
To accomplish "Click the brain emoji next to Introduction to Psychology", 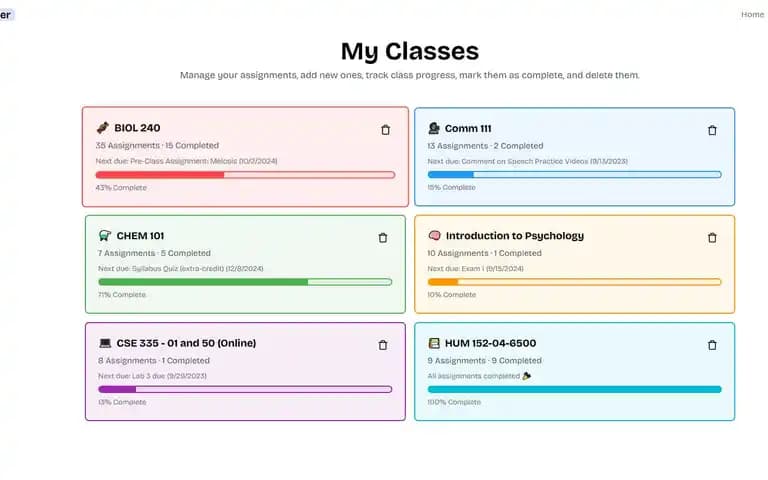I will pos(434,236).
